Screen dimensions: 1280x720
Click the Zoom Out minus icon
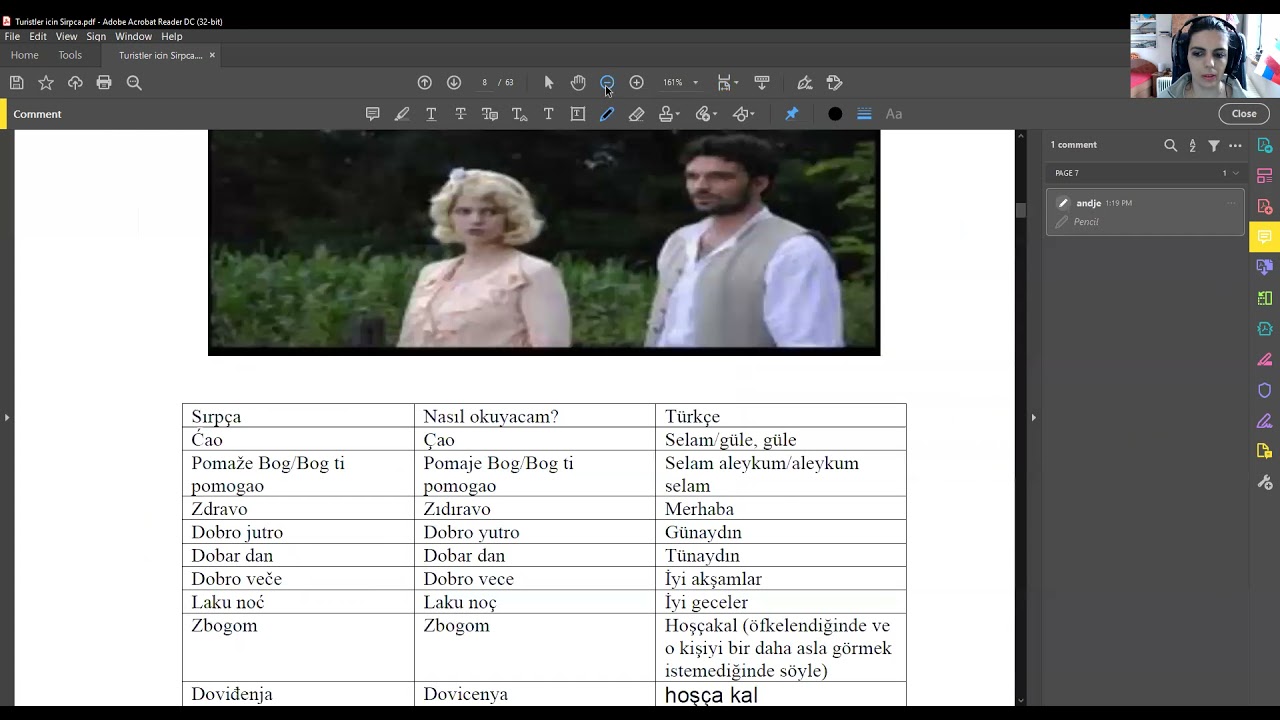(x=607, y=83)
